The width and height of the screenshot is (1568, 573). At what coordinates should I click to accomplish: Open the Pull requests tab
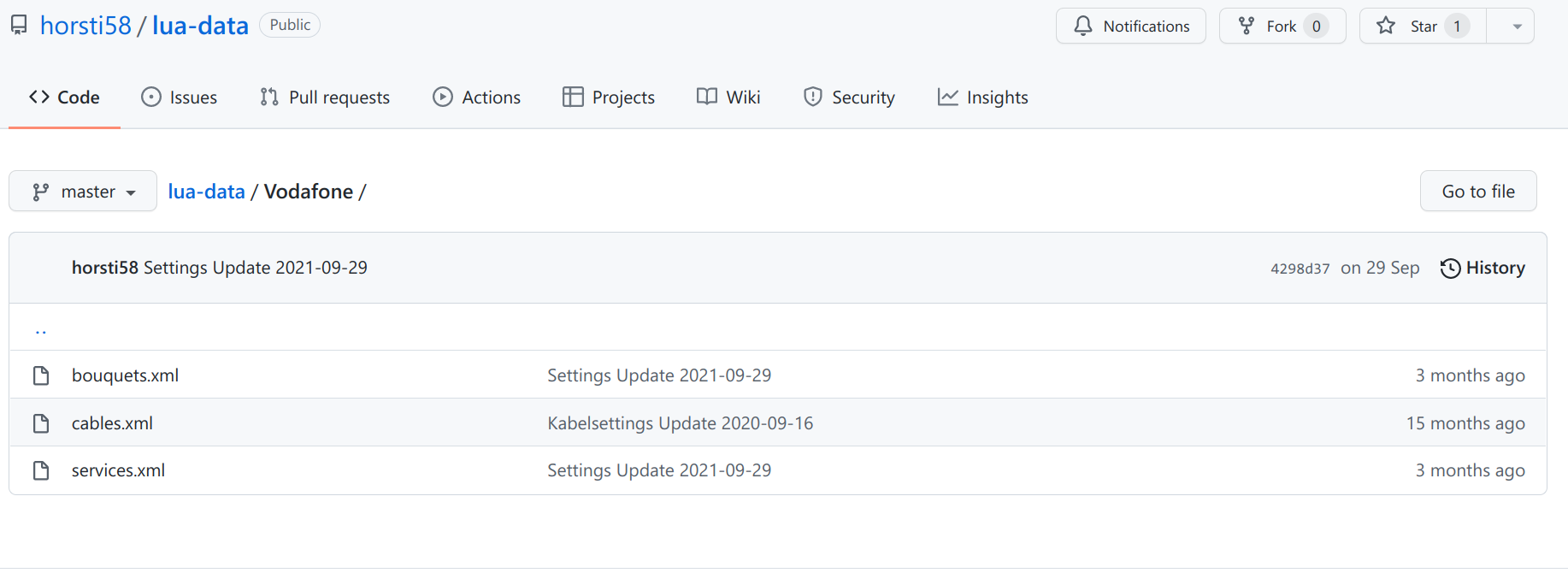(x=325, y=97)
